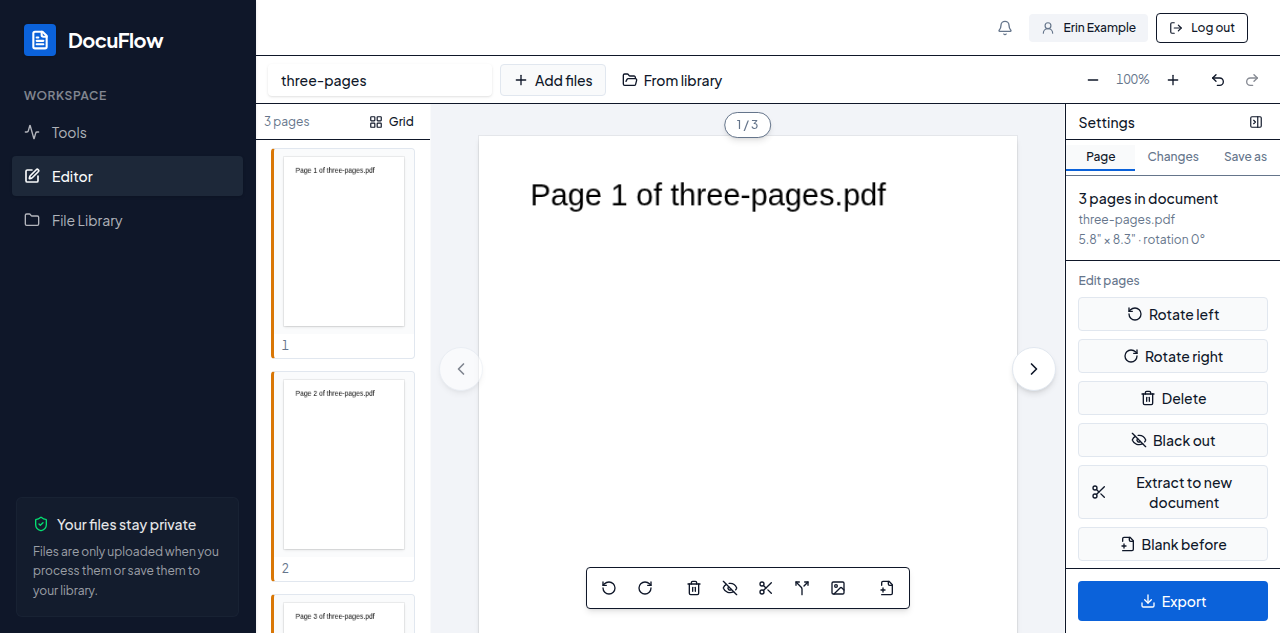The width and height of the screenshot is (1280, 633).
Task: Open Erin Example user profile
Action: (1088, 28)
